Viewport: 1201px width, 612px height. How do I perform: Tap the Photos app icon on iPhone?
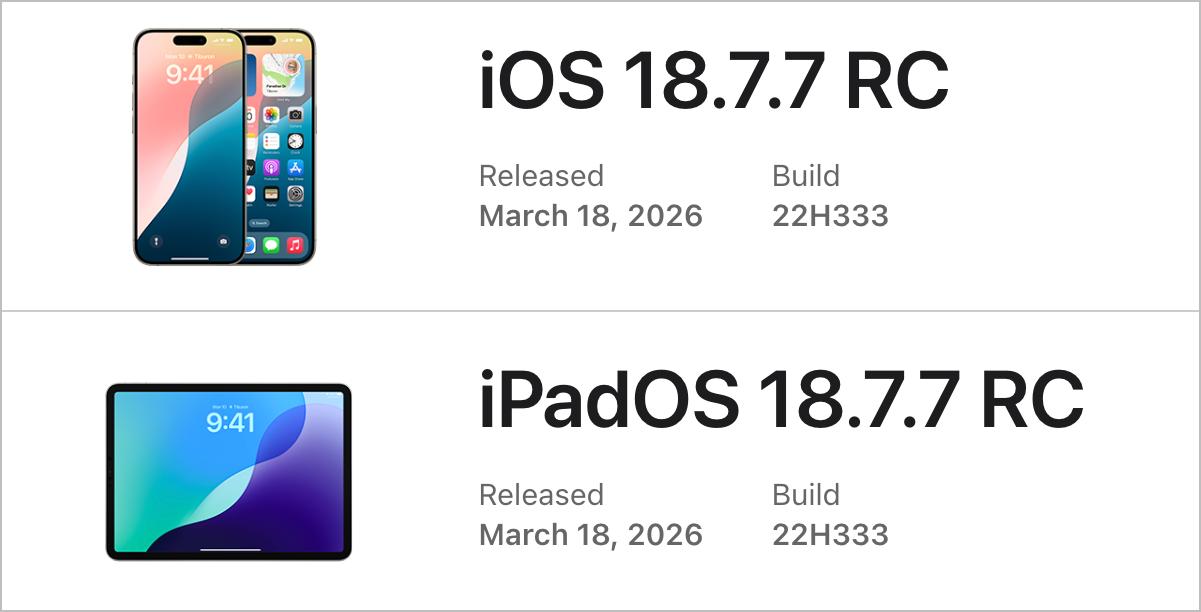(x=271, y=116)
